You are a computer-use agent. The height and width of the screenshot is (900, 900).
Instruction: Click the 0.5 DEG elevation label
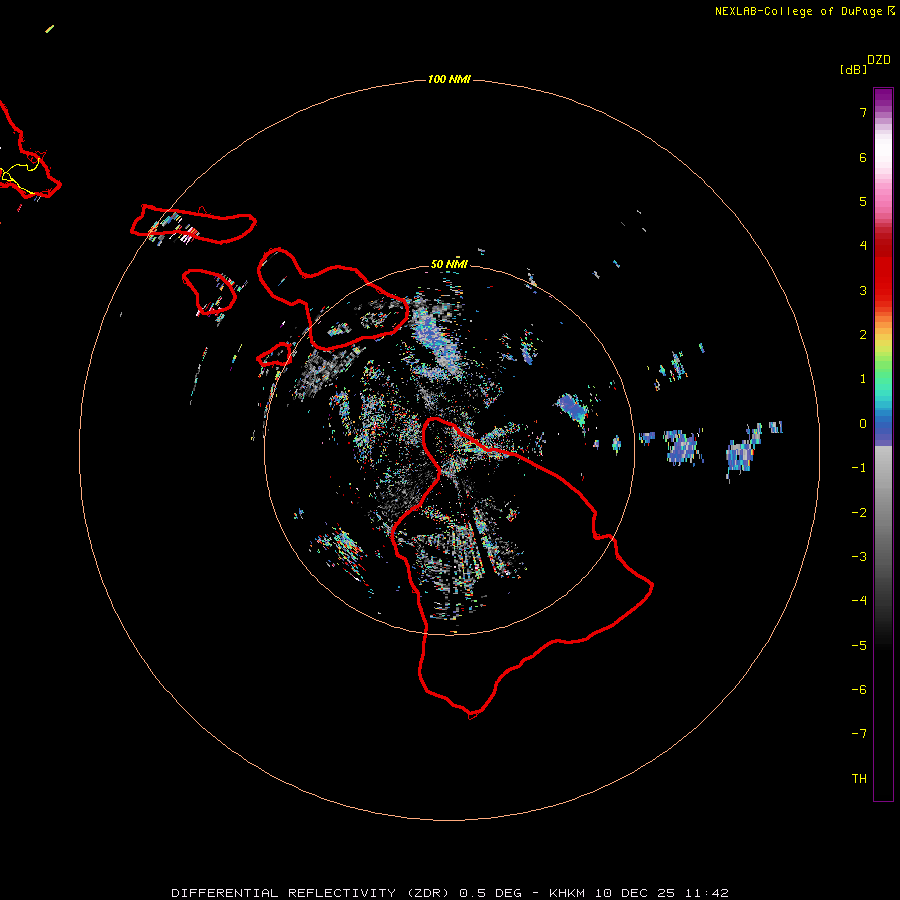click(x=491, y=893)
